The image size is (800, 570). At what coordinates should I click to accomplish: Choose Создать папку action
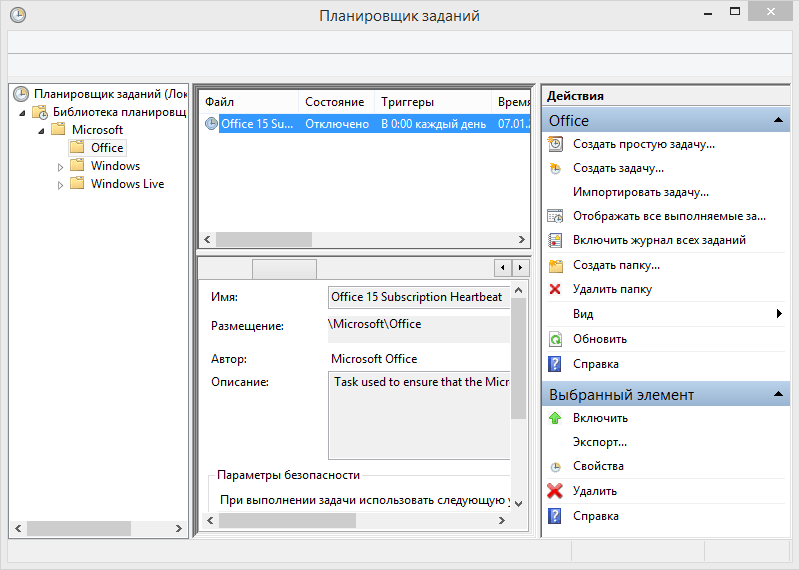coord(616,265)
